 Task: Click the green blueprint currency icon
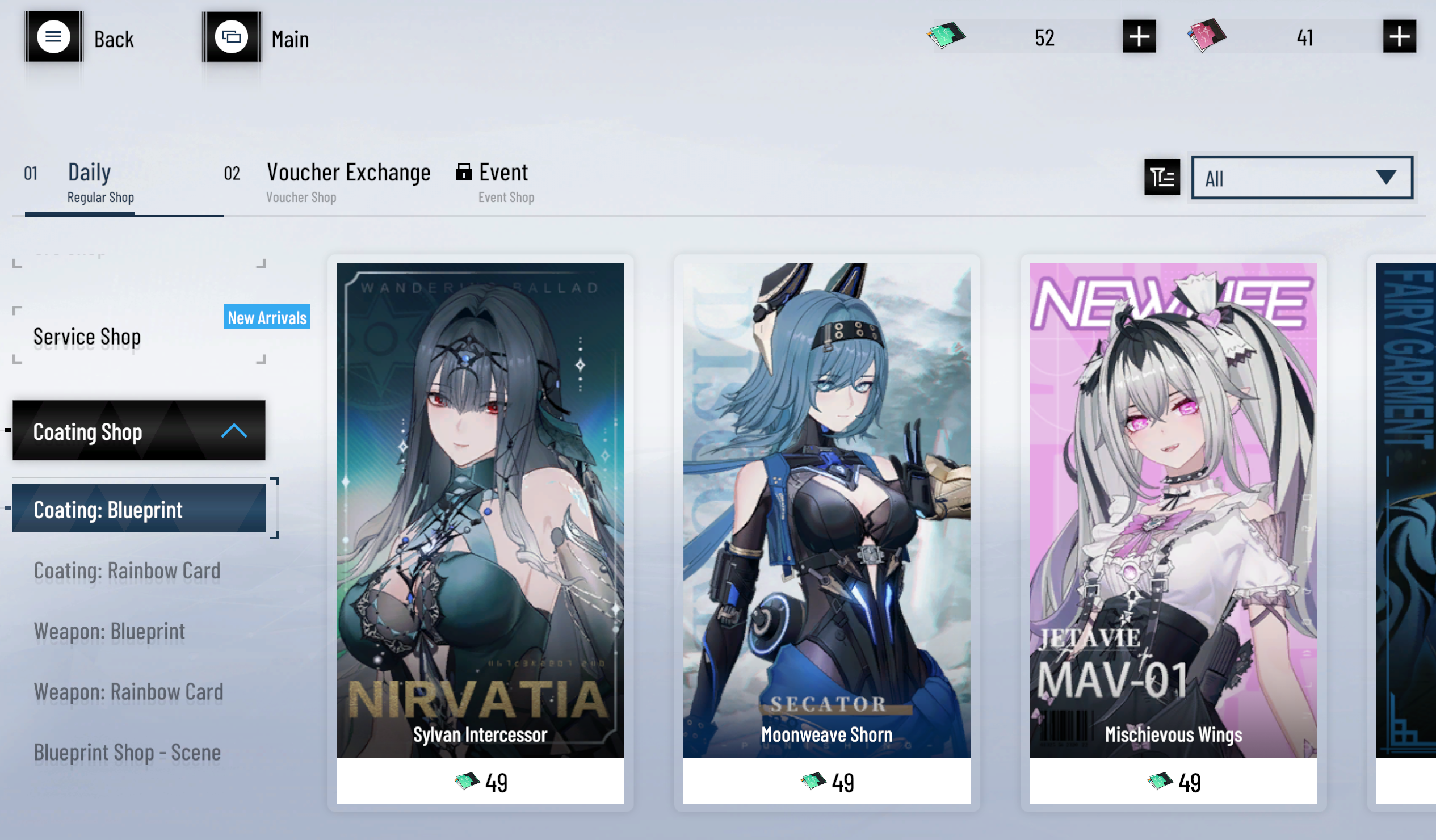coord(946,35)
